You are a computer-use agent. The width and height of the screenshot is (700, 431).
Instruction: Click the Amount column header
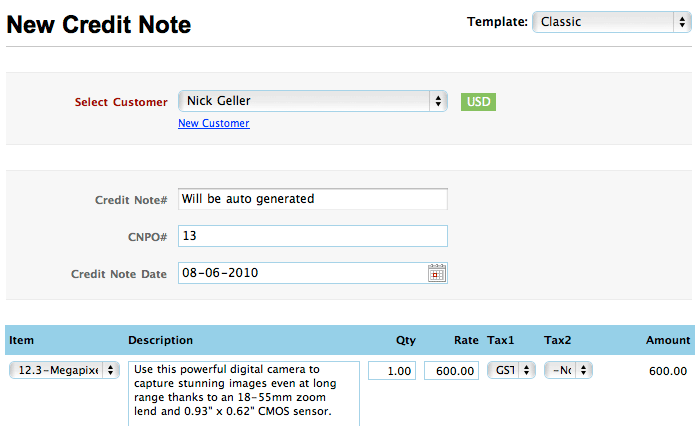click(x=668, y=340)
